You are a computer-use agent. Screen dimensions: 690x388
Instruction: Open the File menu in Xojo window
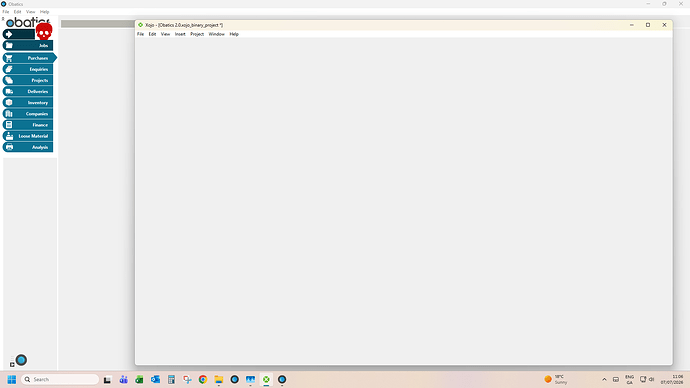[140, 34]
